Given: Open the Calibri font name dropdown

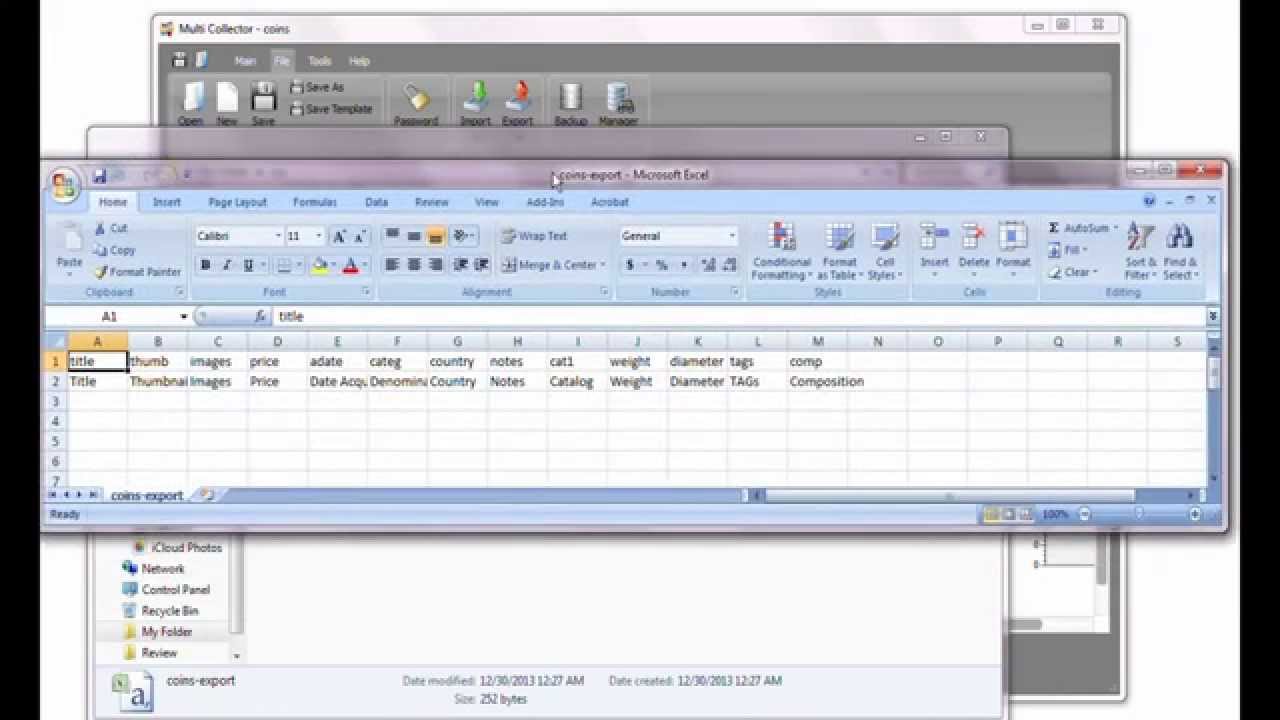Looking at the screenshot, I should click(x=278, y=236).
